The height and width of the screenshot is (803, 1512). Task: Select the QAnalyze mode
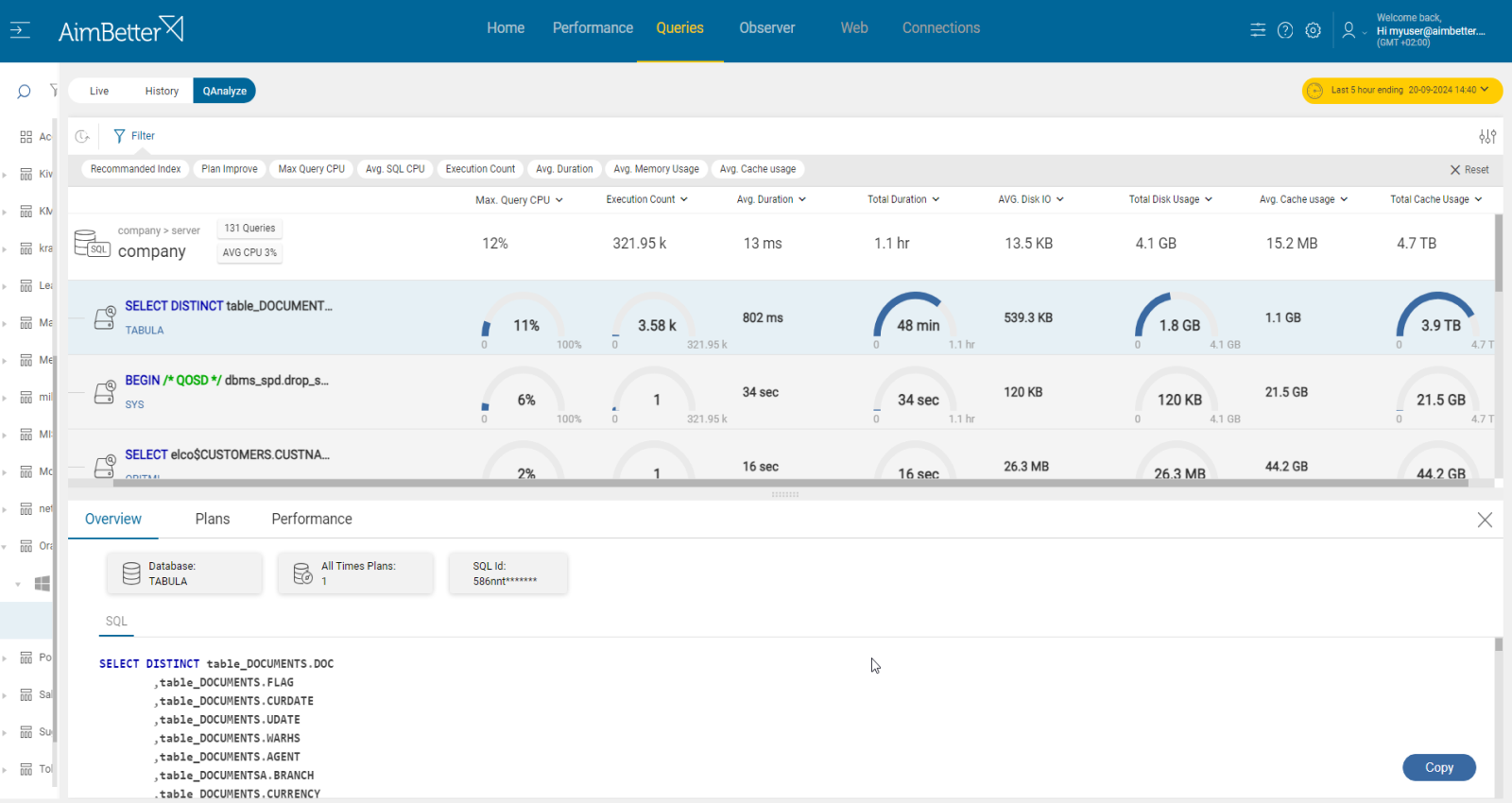tap(224, 91)
